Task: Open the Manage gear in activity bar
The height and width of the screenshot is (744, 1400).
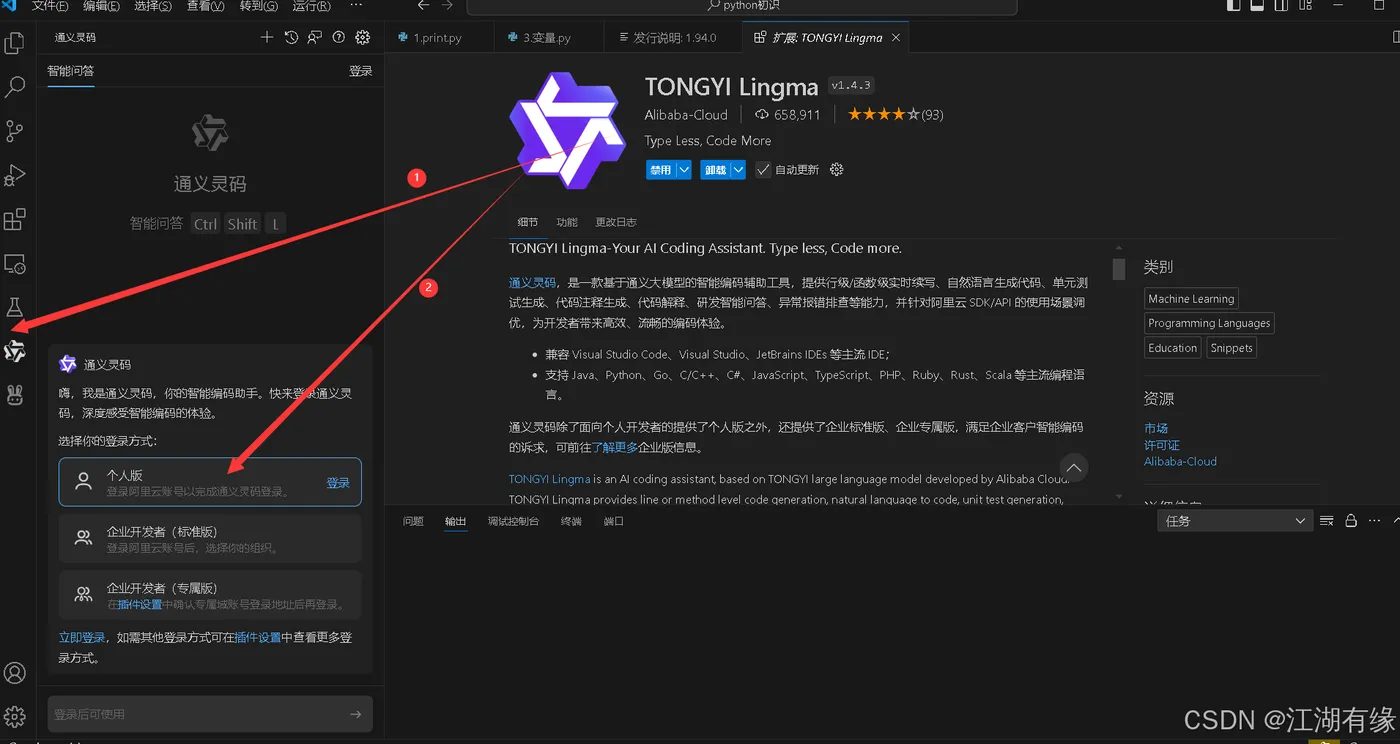Action: (x=15, y=716)
